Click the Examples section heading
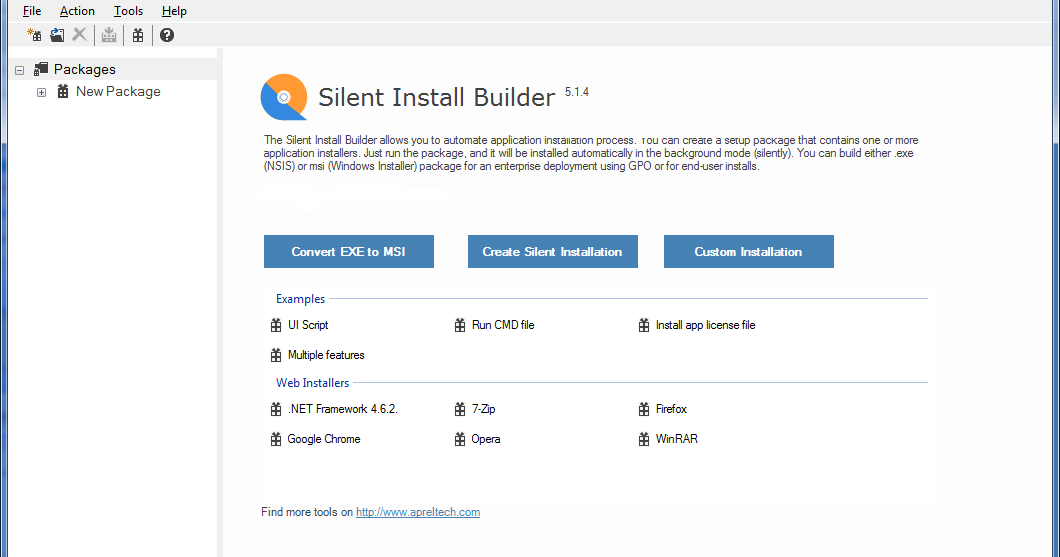 (x=300, y=299)
